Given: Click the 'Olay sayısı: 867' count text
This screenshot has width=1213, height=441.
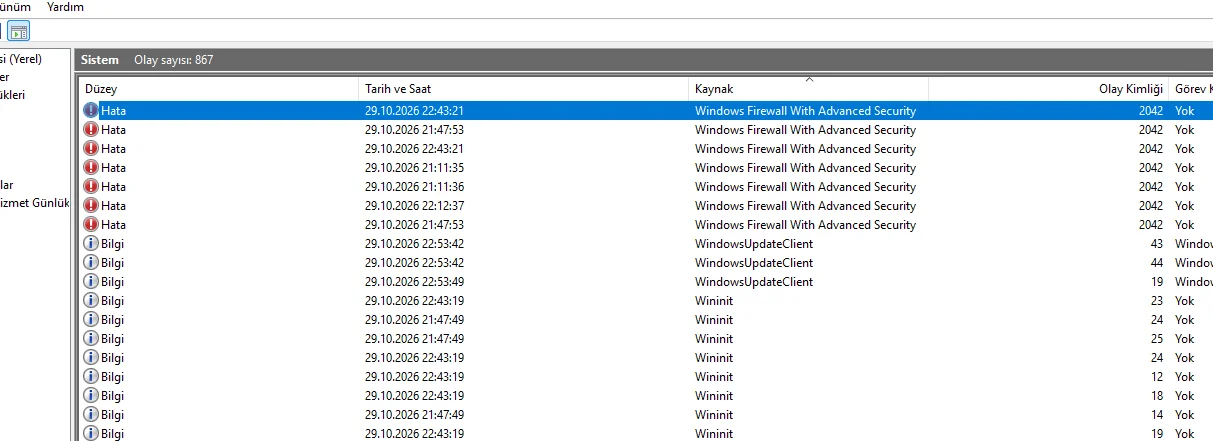Looking at the screenshot, I should pos(173,60).
